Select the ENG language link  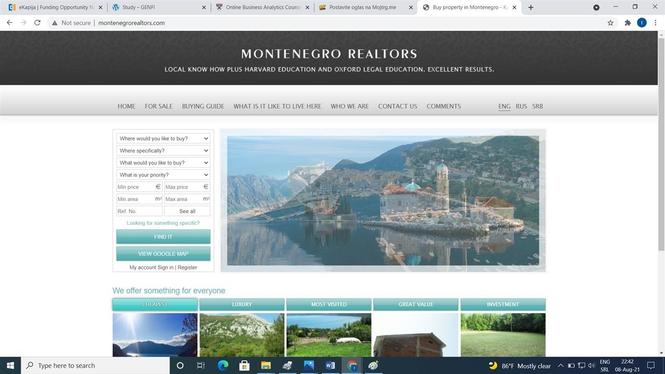(x=504, y=106)
